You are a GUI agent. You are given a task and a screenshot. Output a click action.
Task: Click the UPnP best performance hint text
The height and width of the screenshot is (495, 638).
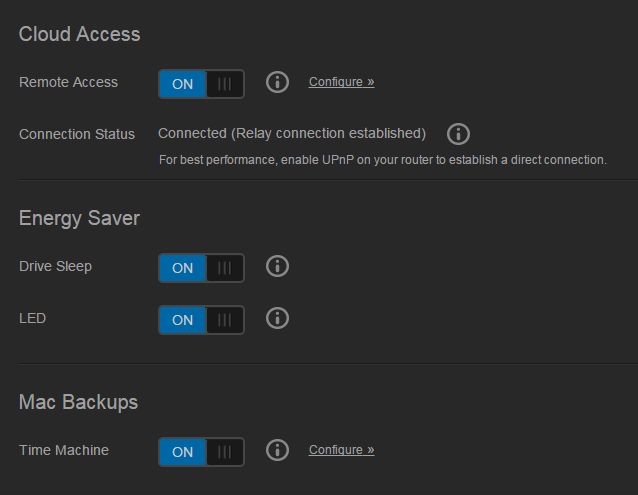point(383,160)
